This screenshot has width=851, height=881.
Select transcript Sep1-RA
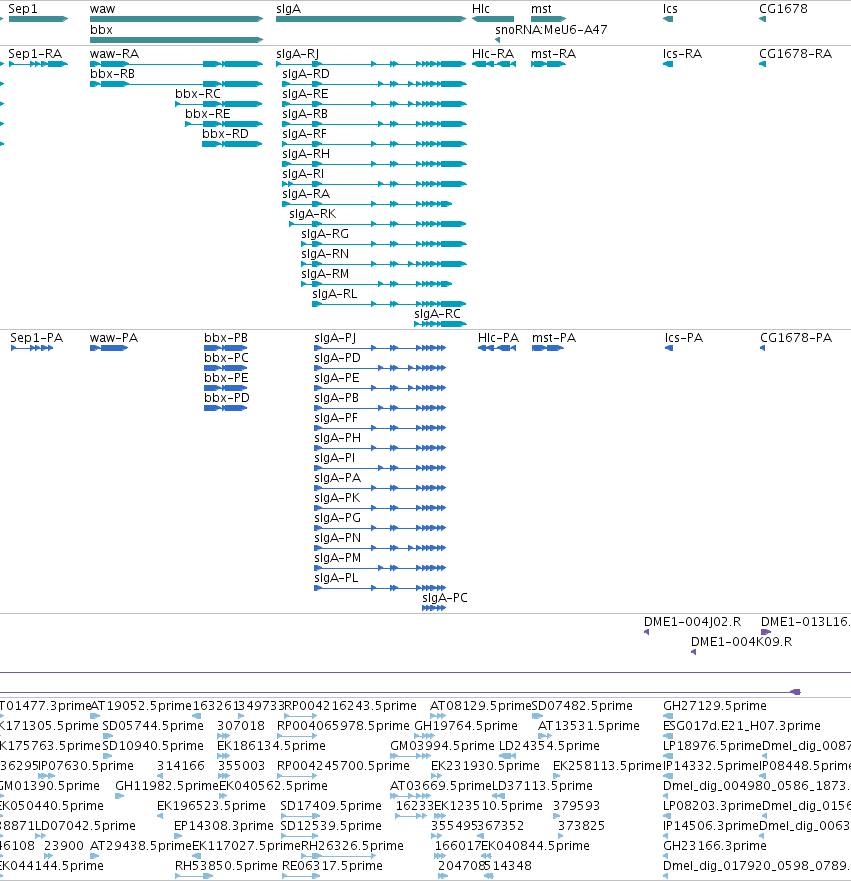tap(38, 64)
